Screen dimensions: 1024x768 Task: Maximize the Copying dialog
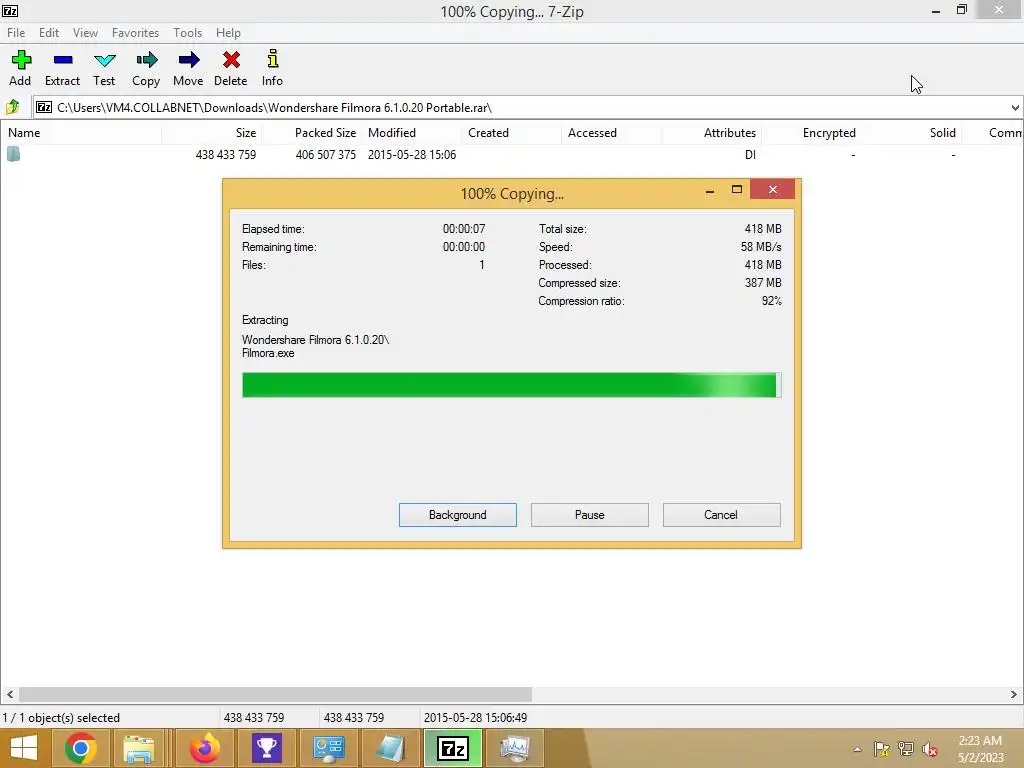click(x=737, y=189)
